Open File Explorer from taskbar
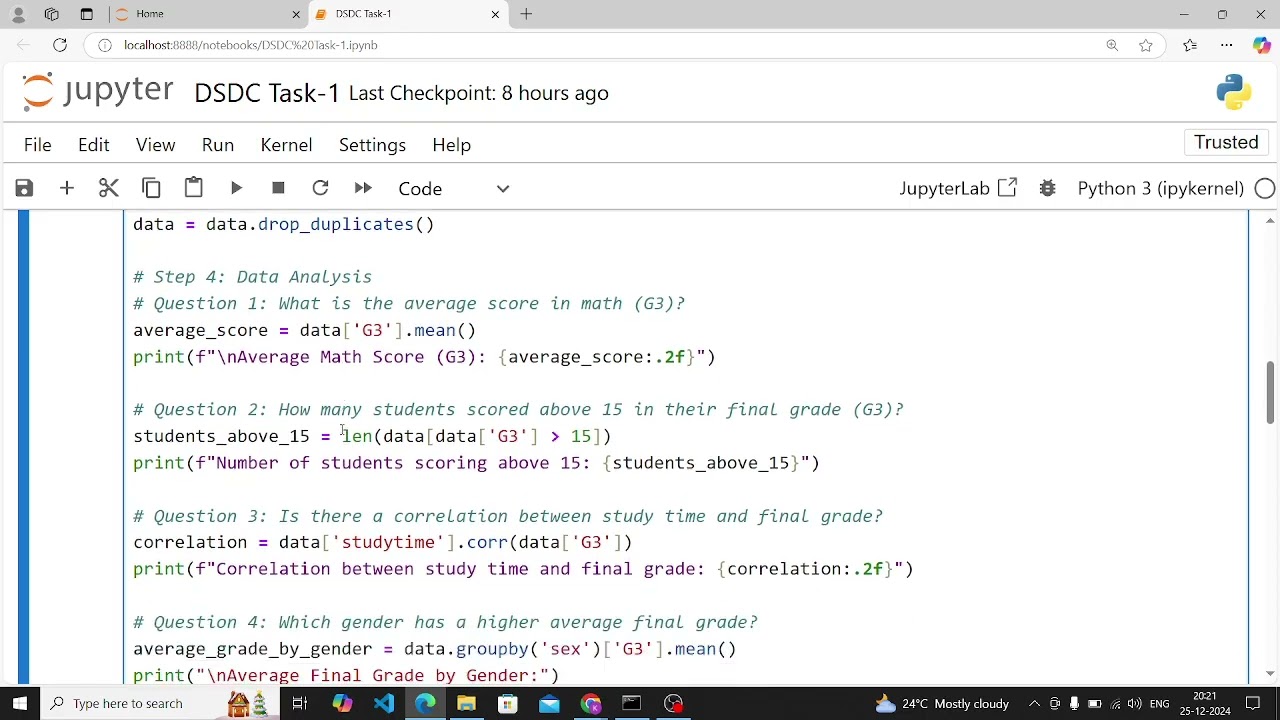The height and width of the screenshot is (720, 1280). click(x=466, y=703)
